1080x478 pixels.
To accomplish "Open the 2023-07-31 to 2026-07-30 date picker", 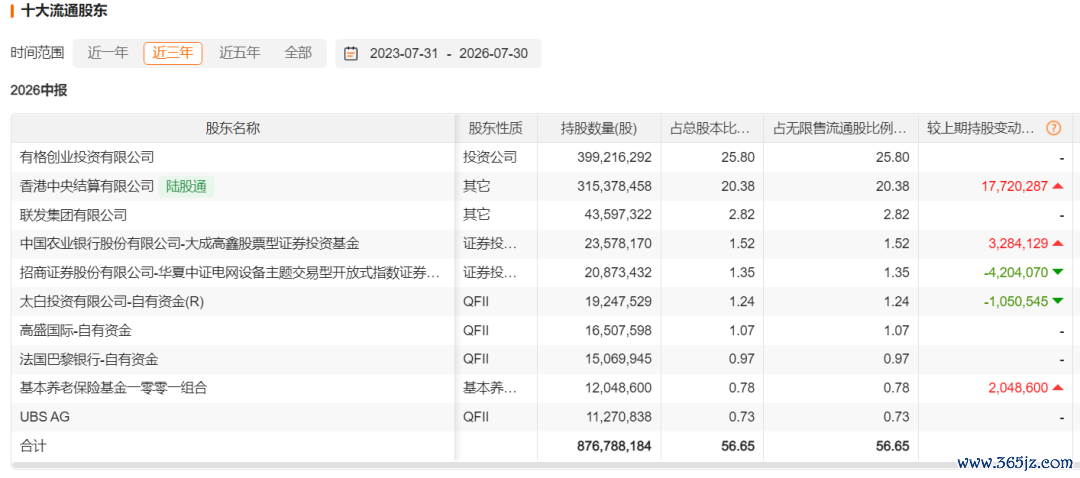I will (438, 53).
